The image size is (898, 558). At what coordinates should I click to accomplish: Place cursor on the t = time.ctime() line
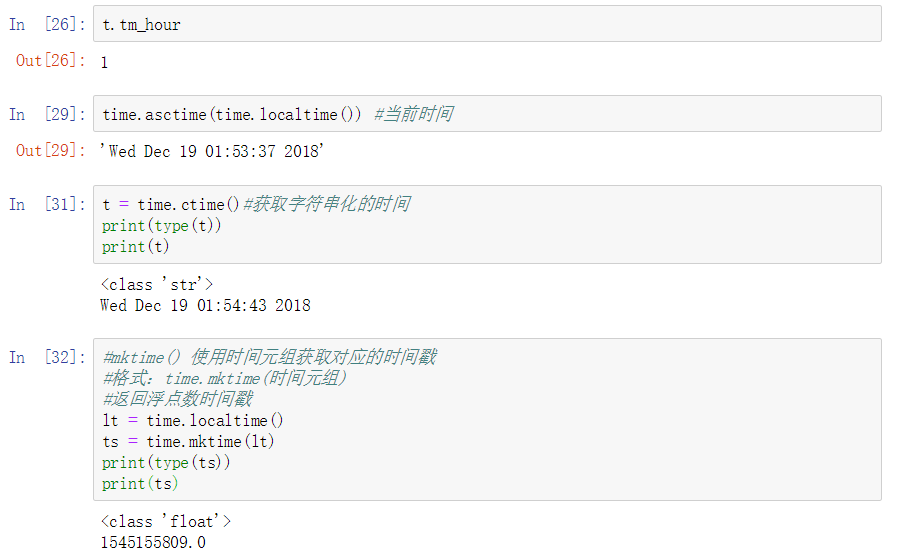click(171, 204)
